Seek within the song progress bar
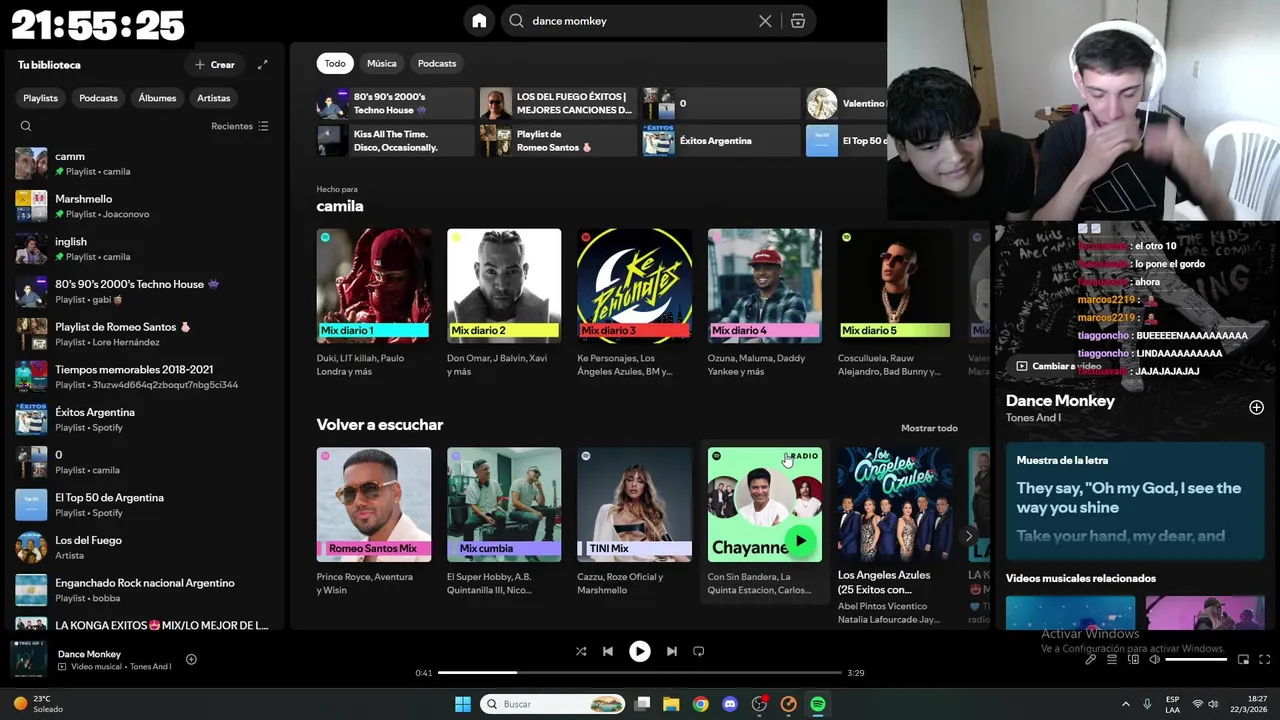 (x=639, y=673)
